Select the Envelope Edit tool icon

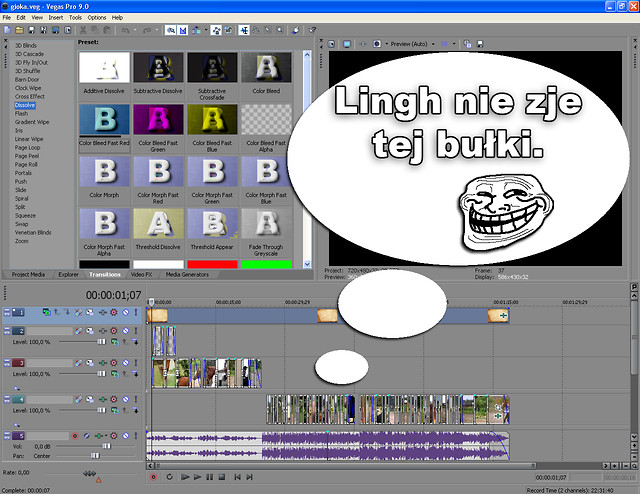point(256,30)
